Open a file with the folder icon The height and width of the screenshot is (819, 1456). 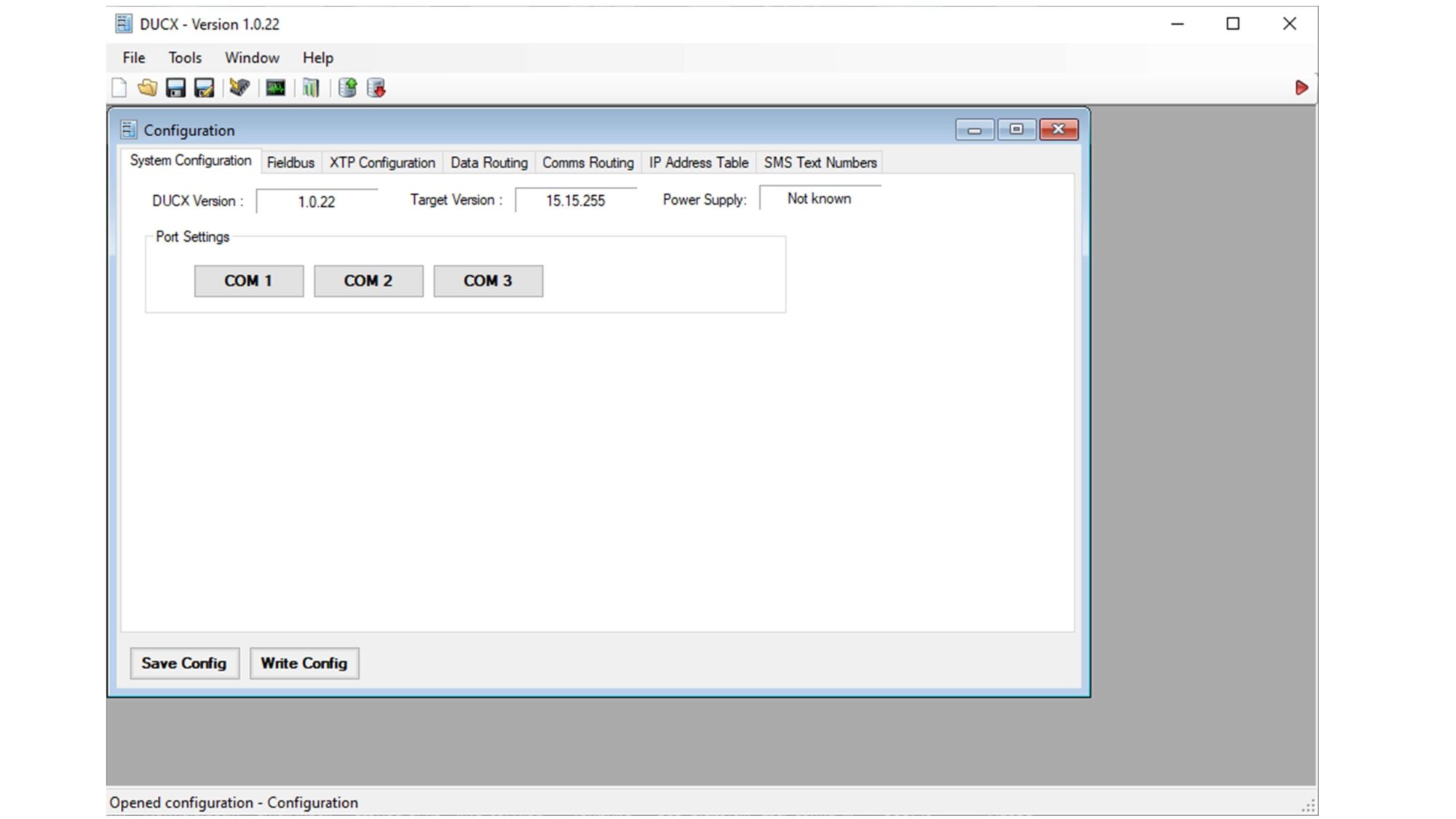[147, 88]
